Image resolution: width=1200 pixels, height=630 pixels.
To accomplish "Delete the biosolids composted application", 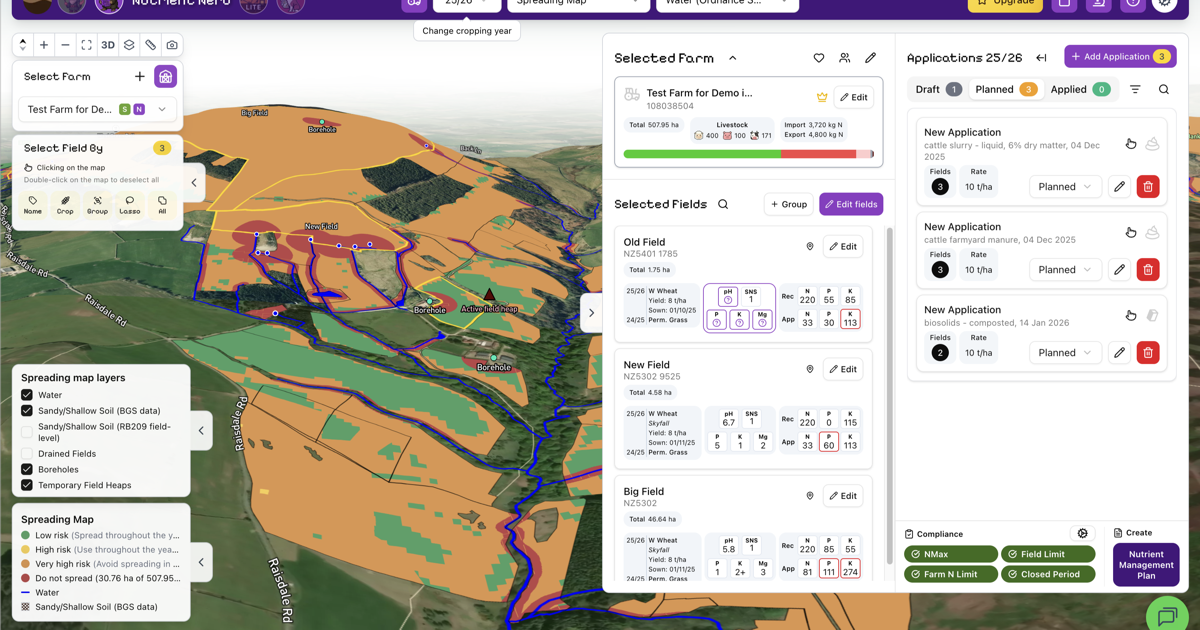I will [x=1148, y=353].
